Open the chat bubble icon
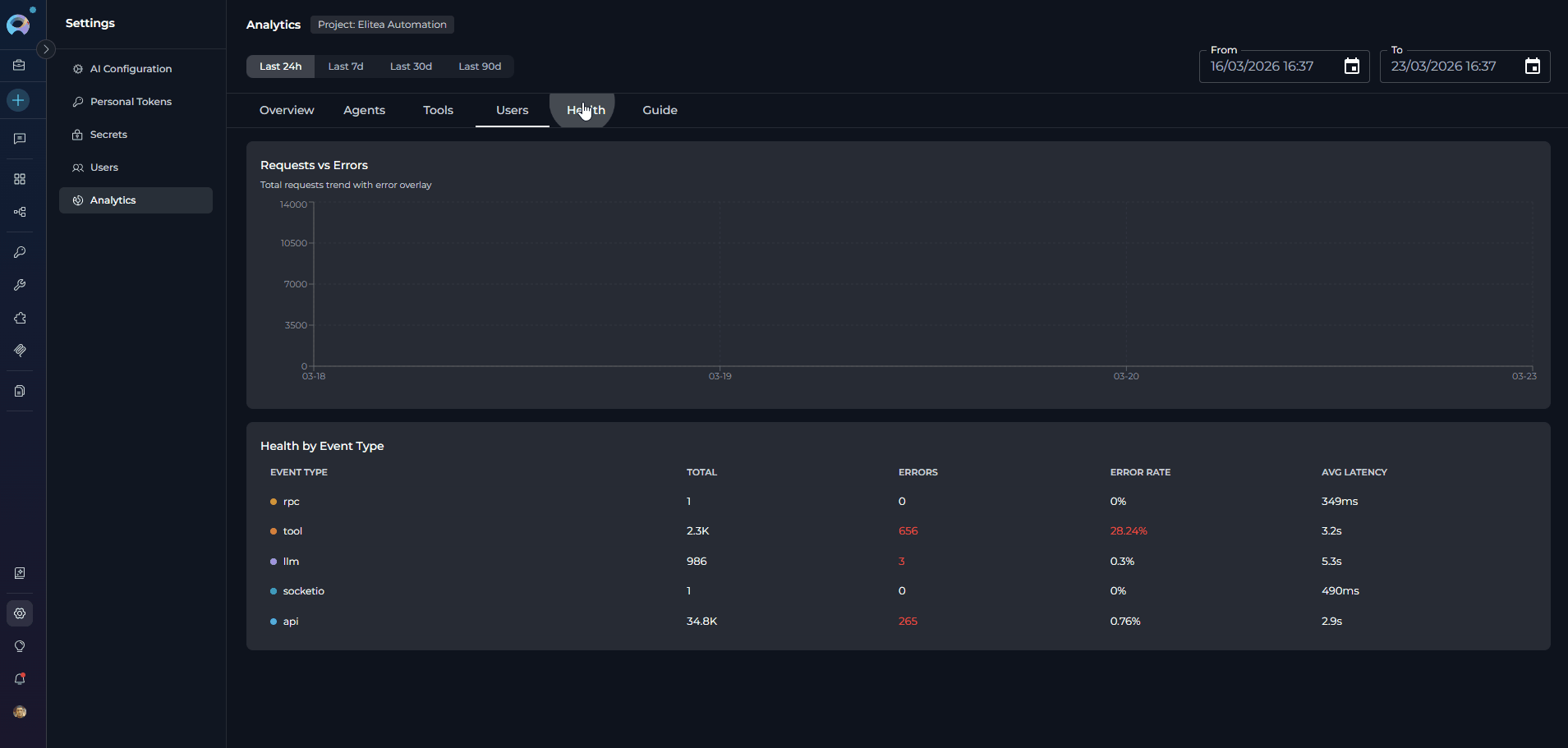 (x=20, y=139)
